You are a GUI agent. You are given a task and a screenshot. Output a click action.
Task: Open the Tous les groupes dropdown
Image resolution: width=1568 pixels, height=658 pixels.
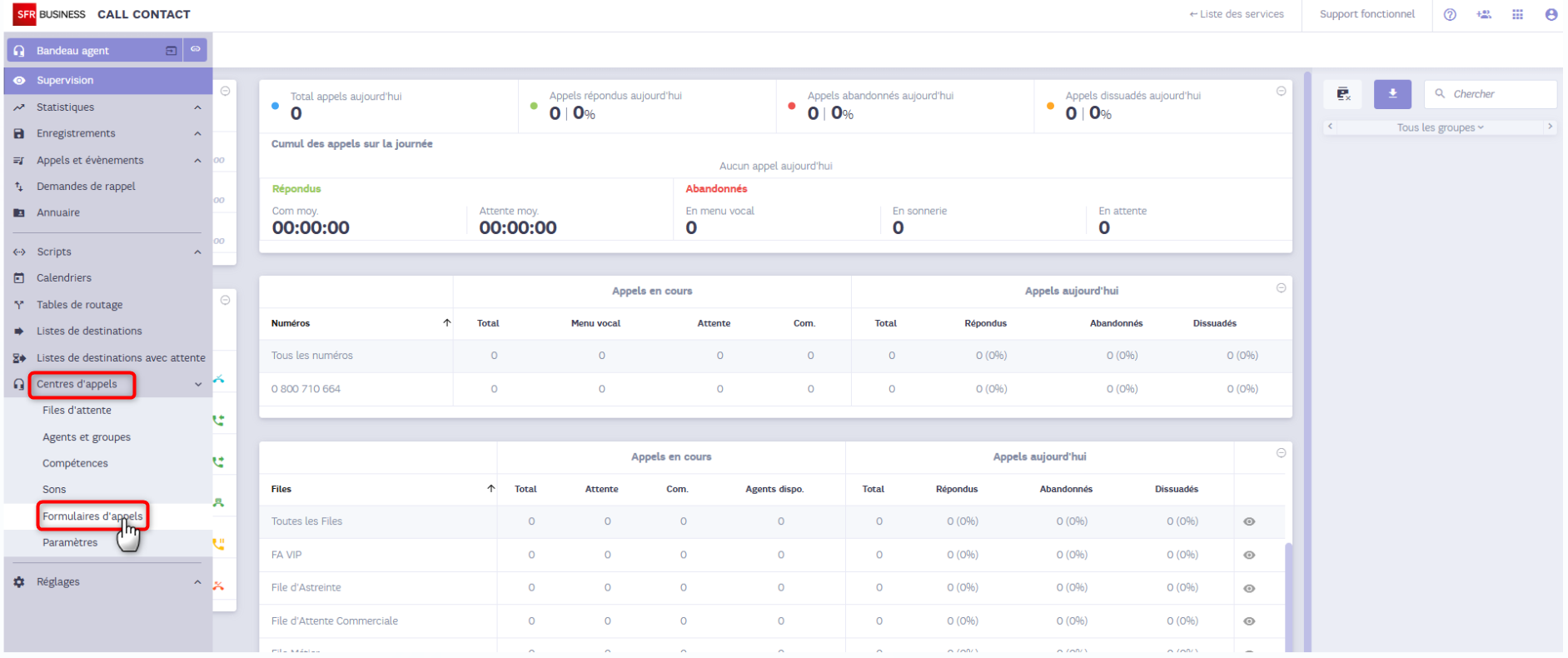[1440, 127]
